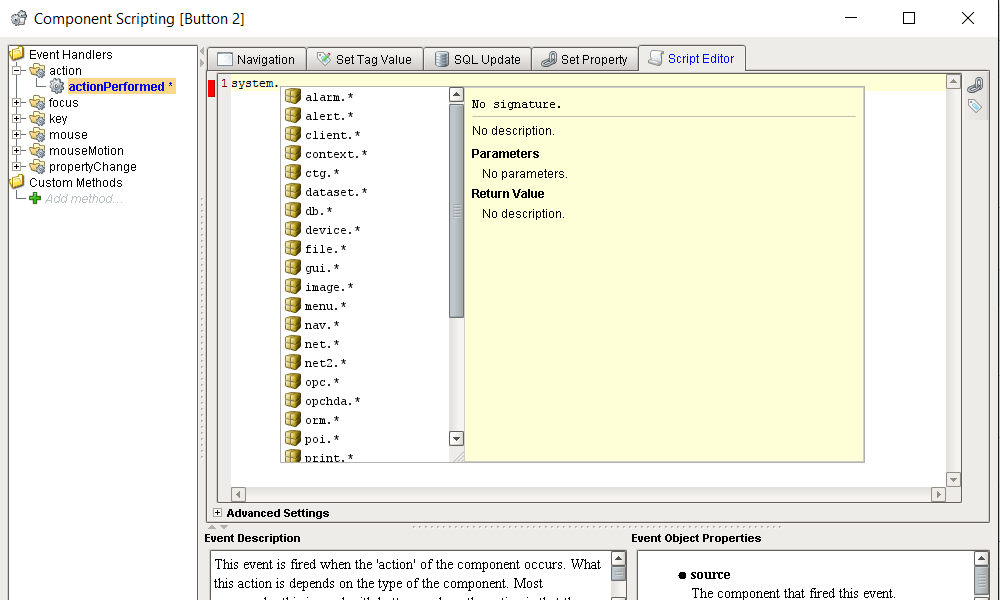The height and width of the screenshot is (600, 1000).
Task: Click the gui package icon in autocomplete
Action: [293, 267]
